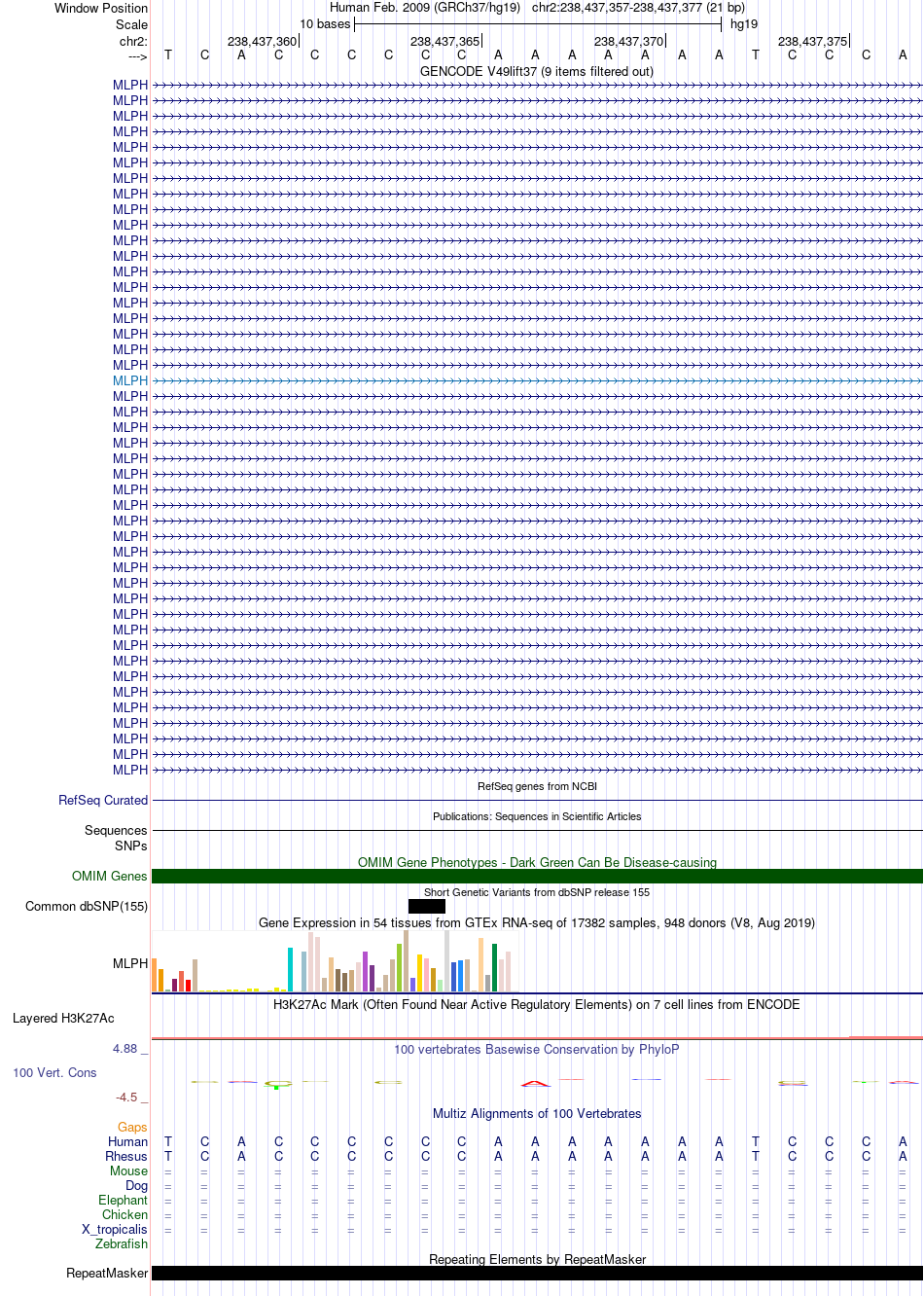The image size is (924, 1296).
Task: Open 'Publications: Sequences in Scientific Articles' title
Action: pos(537,816)
